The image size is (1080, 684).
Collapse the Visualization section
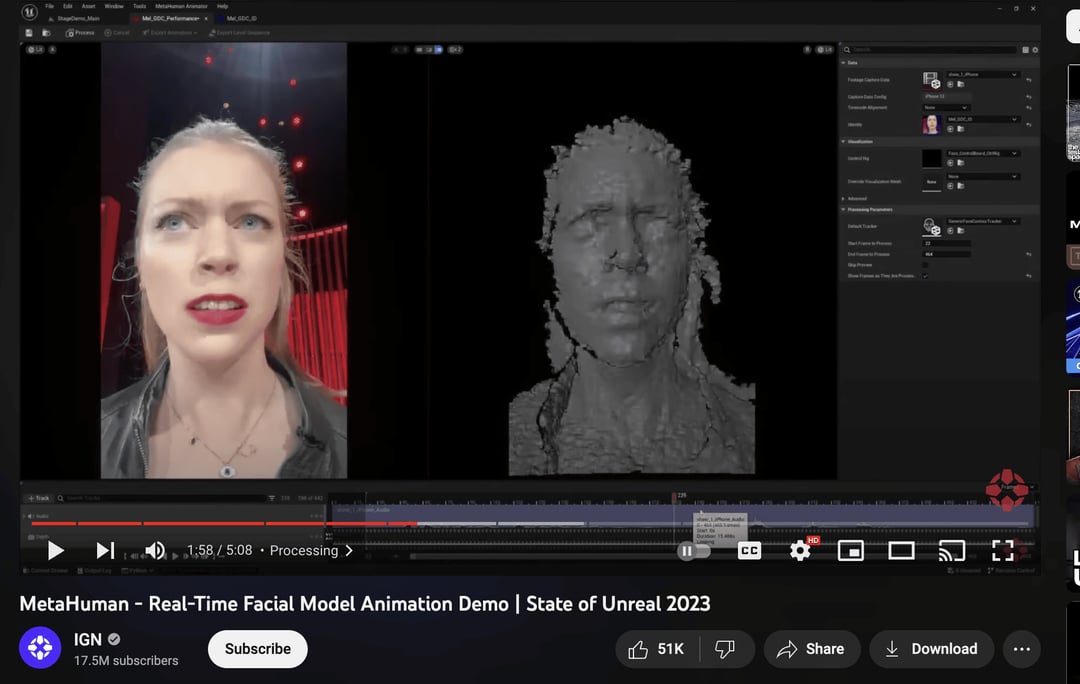pyautogui.click(x=844, y=141)
